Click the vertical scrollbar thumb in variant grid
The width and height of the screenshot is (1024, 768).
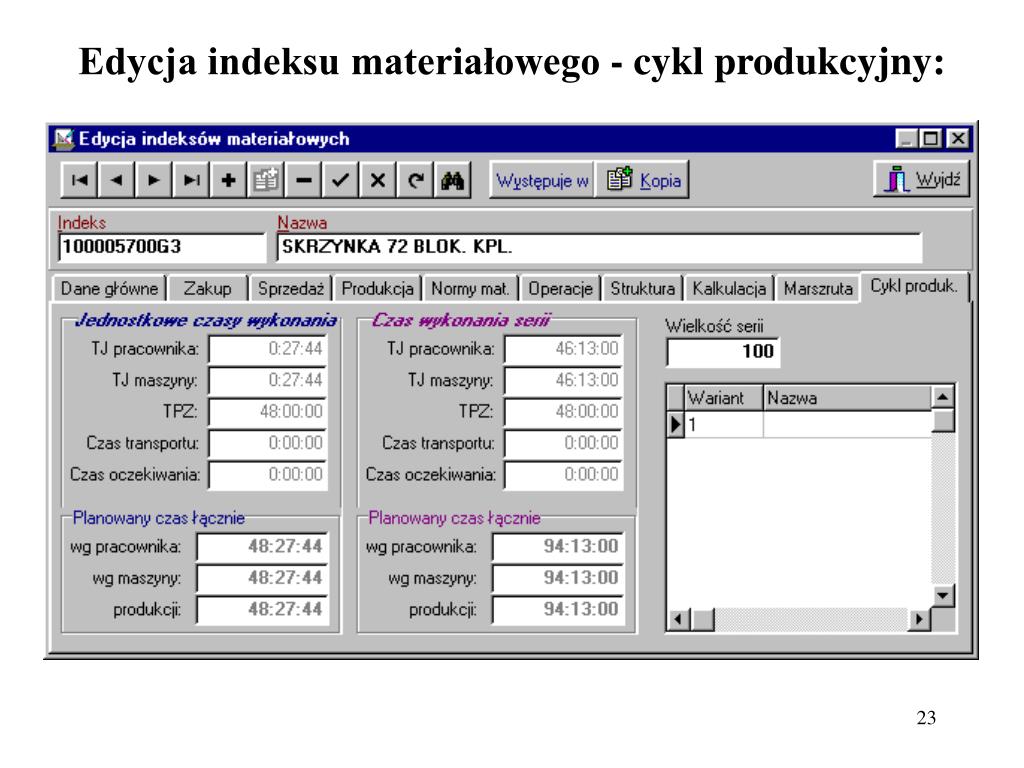(x=943, y=421)
